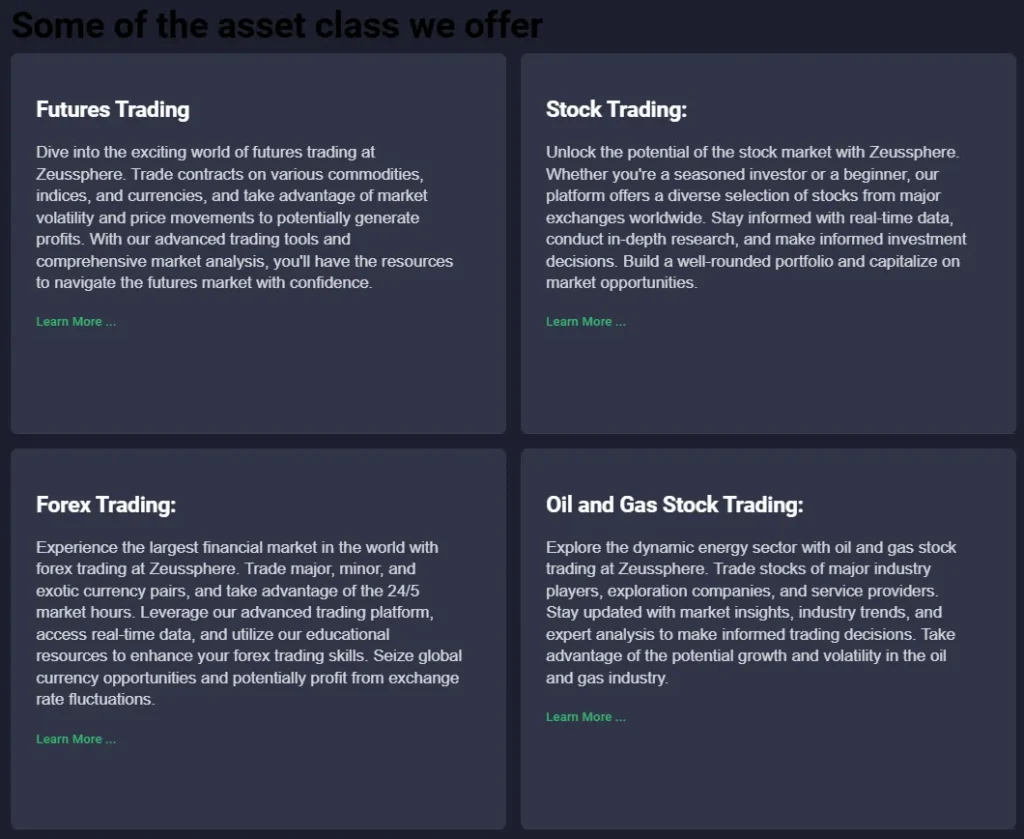Click empty area below Stock Learn More link
Screen dimensions: 1024x839
pos(768,385)
